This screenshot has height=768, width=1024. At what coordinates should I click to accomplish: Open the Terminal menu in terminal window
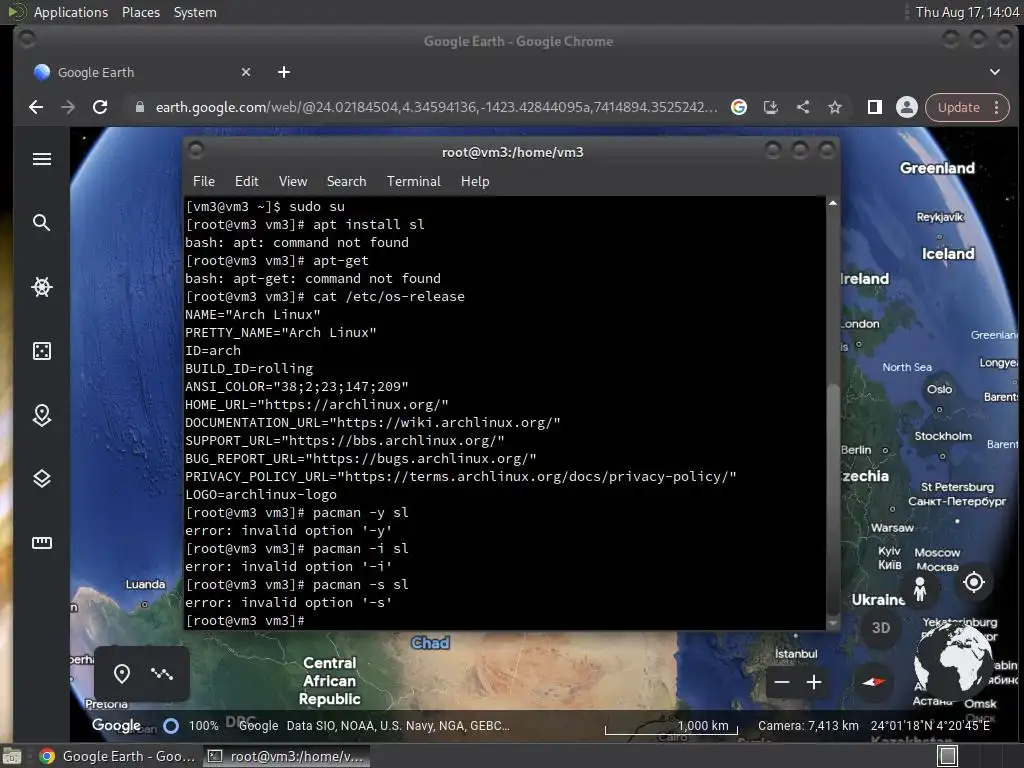[x=413, y=182]
